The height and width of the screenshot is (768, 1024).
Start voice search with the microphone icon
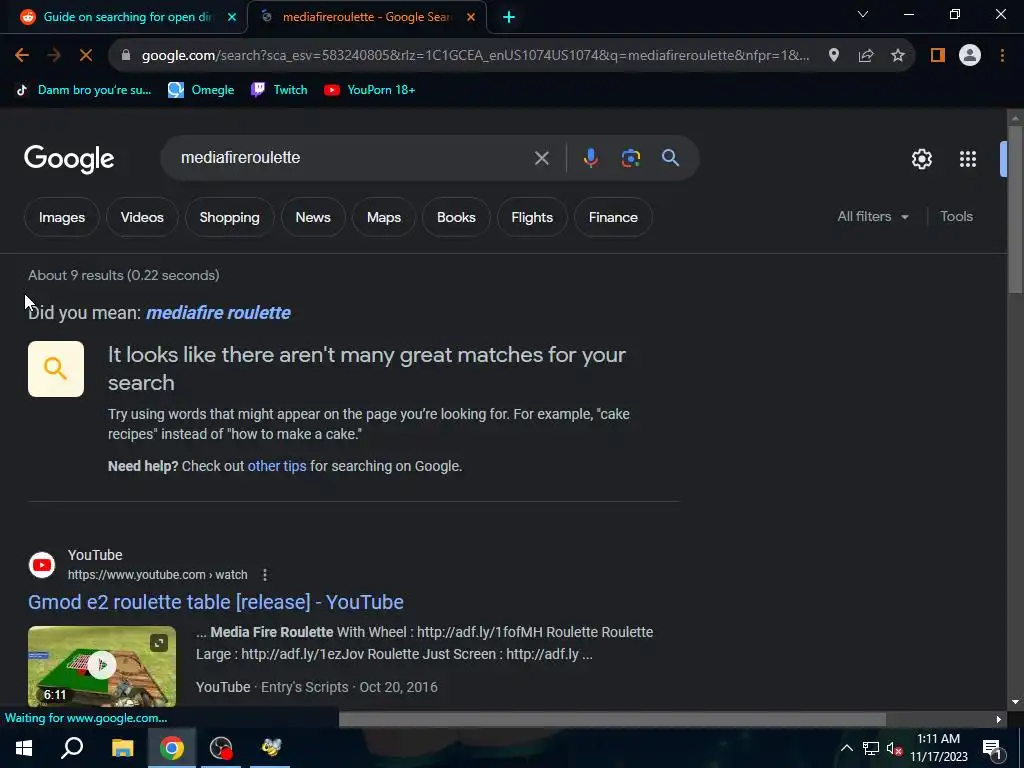tap(590, 158)
